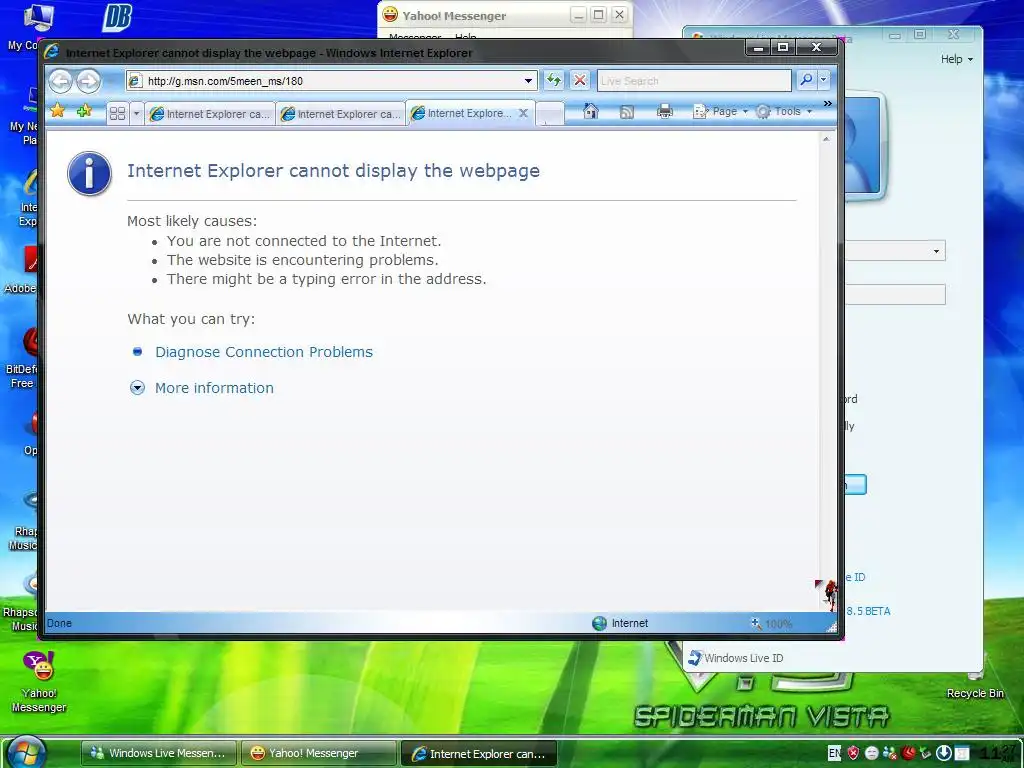Open Quick Tabs thumbnail view

tap(118, 114)
